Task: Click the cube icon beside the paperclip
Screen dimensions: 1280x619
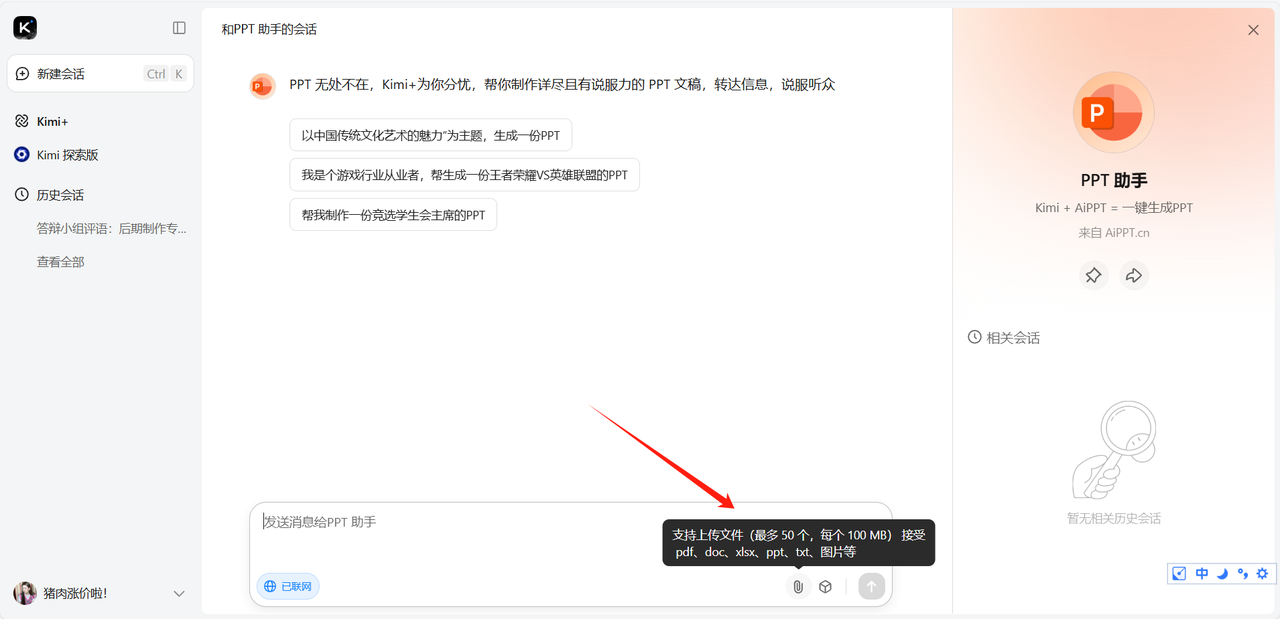Action: tap(825, 587)
